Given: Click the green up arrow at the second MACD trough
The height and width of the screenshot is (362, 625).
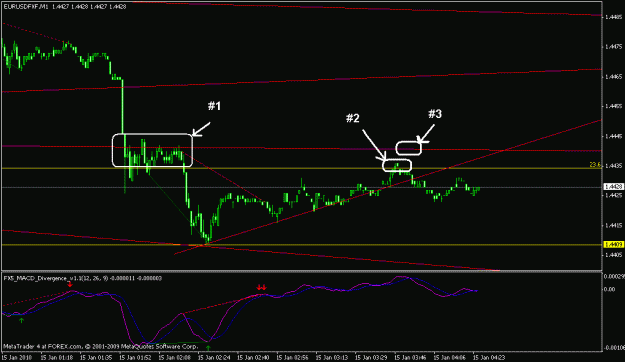Looking at the screenshot, I should pos(208,348).
